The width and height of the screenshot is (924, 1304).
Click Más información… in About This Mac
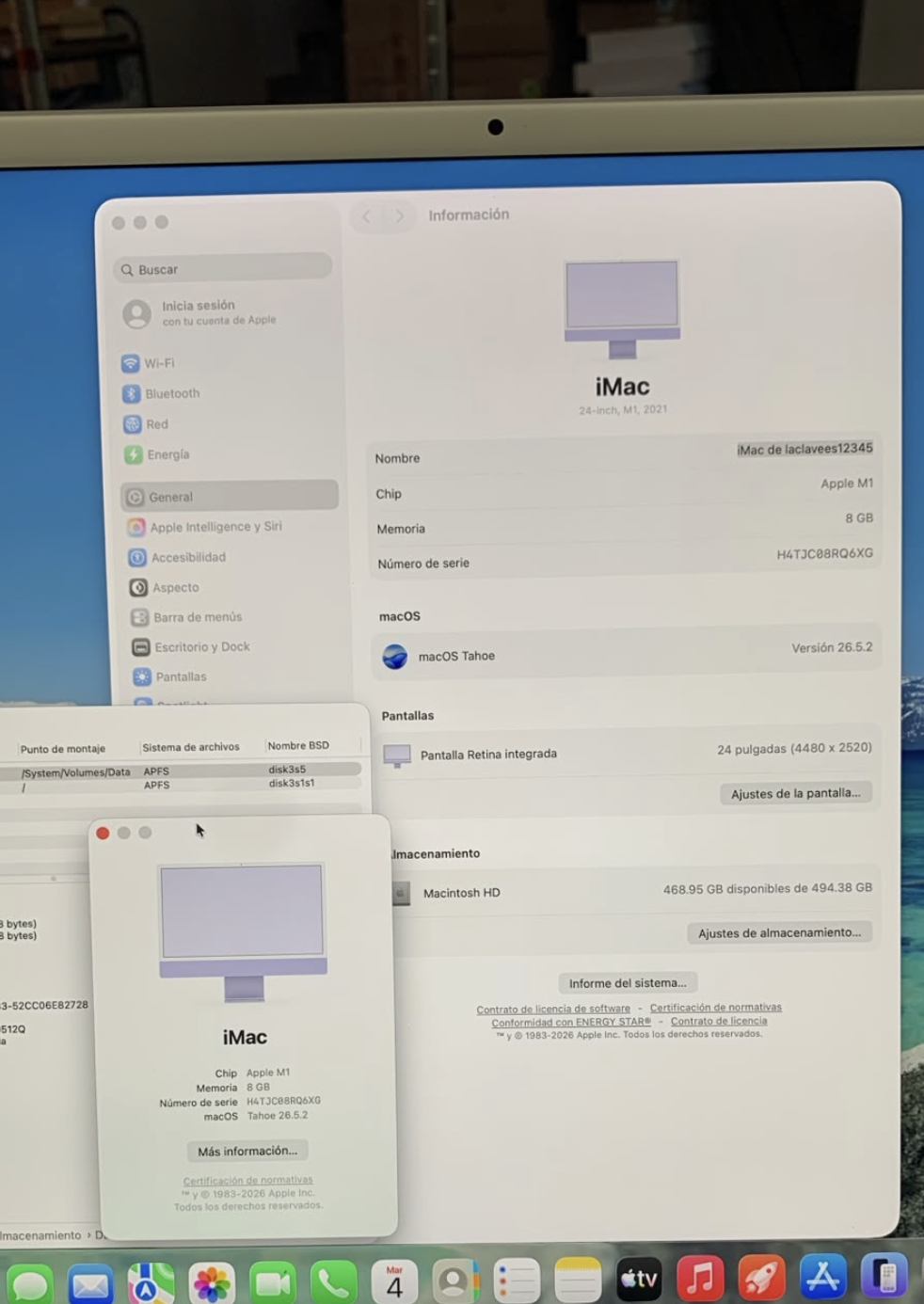[x=247, y=1151]
